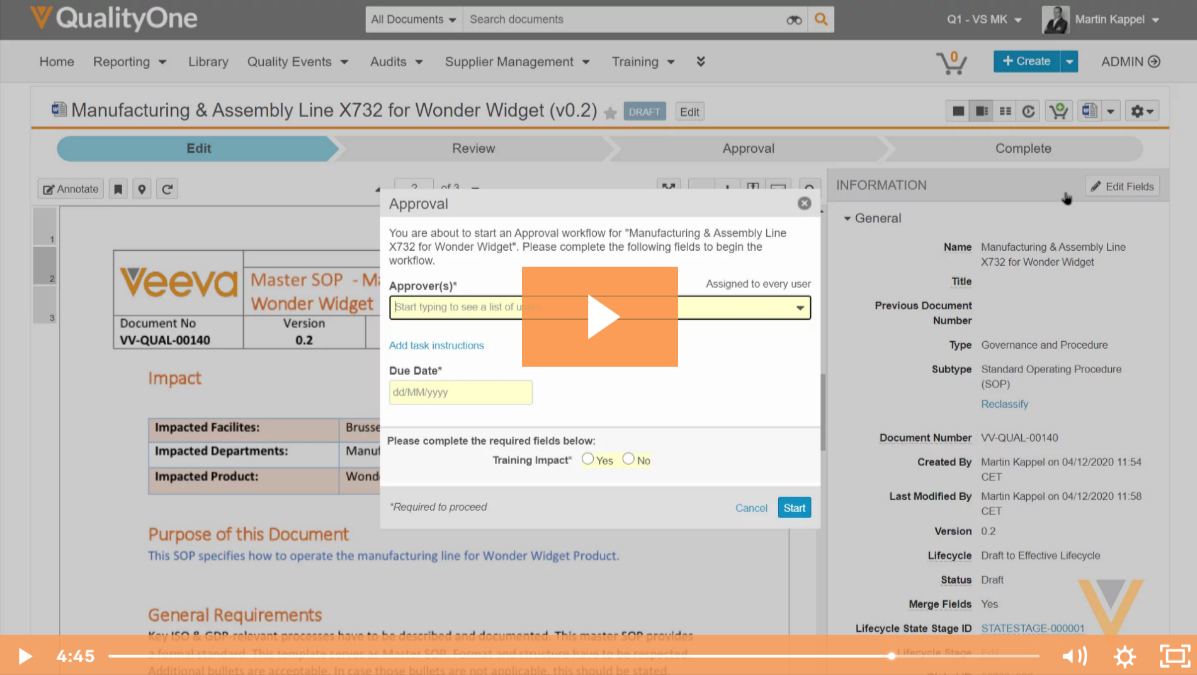Select No for Training Impact
This screenshot has height=675, width=1197.
tap(627, 459)
